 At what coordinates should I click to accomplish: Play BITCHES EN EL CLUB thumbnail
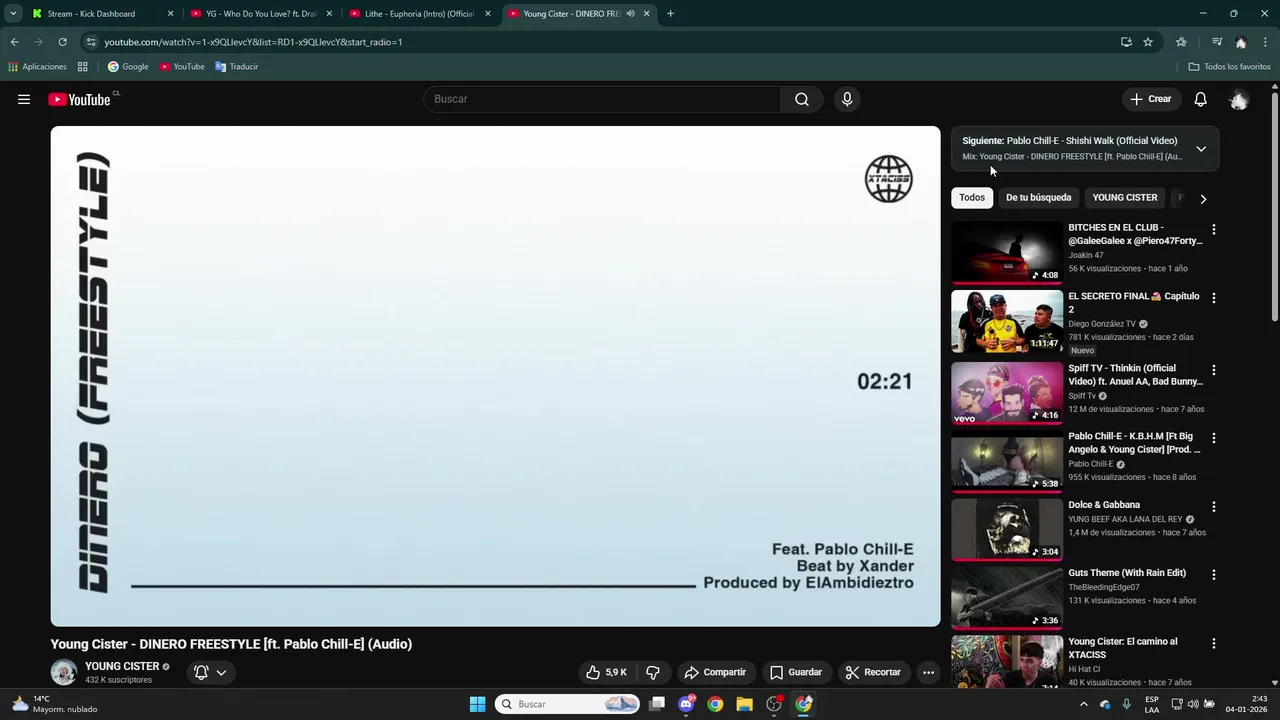[1007, 253]
